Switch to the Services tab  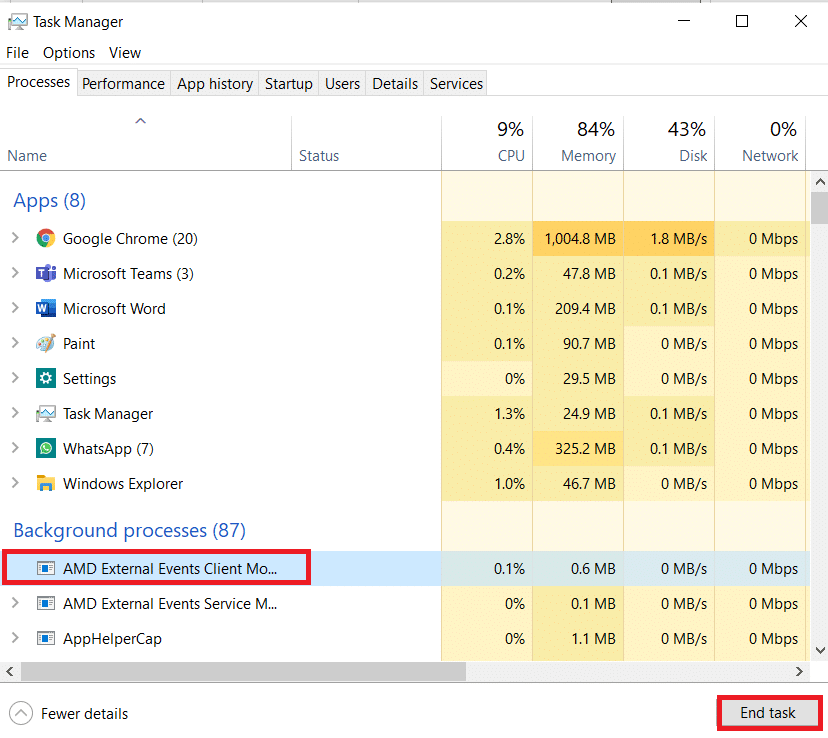tap(456, 84)
